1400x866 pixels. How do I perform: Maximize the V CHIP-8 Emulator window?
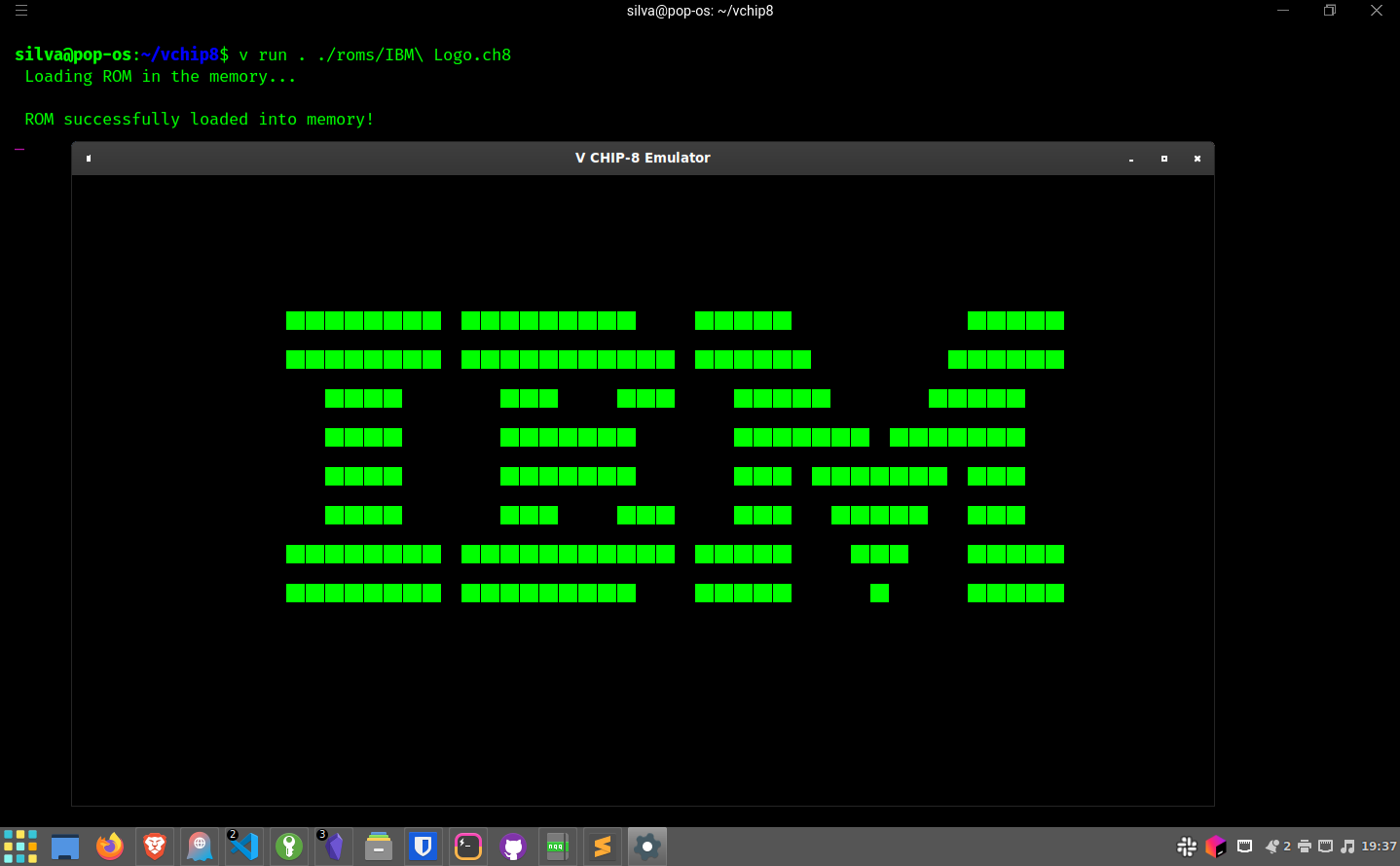[1164, 158]
